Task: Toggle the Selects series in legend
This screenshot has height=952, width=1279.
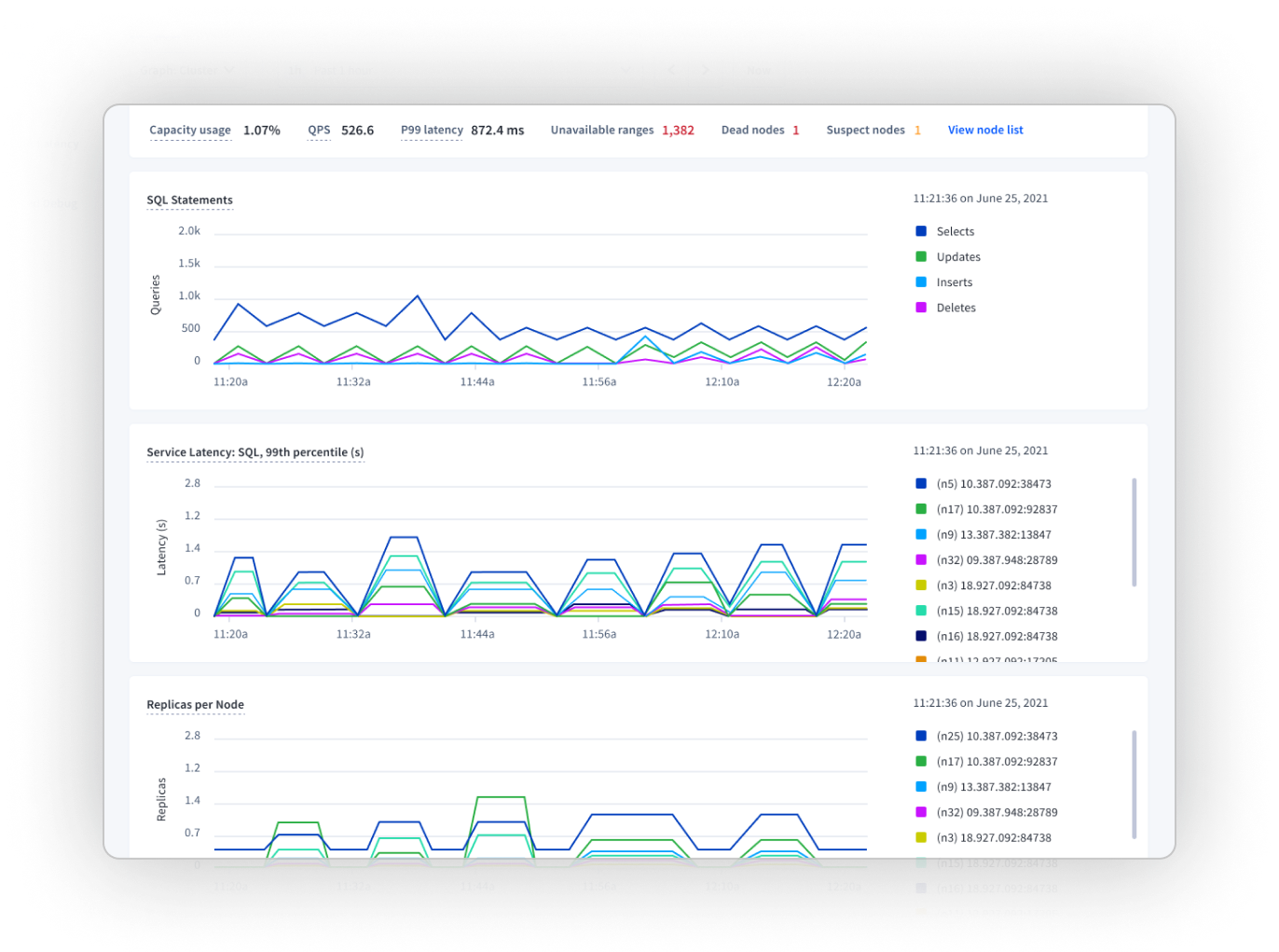Action: pos(955,232)
